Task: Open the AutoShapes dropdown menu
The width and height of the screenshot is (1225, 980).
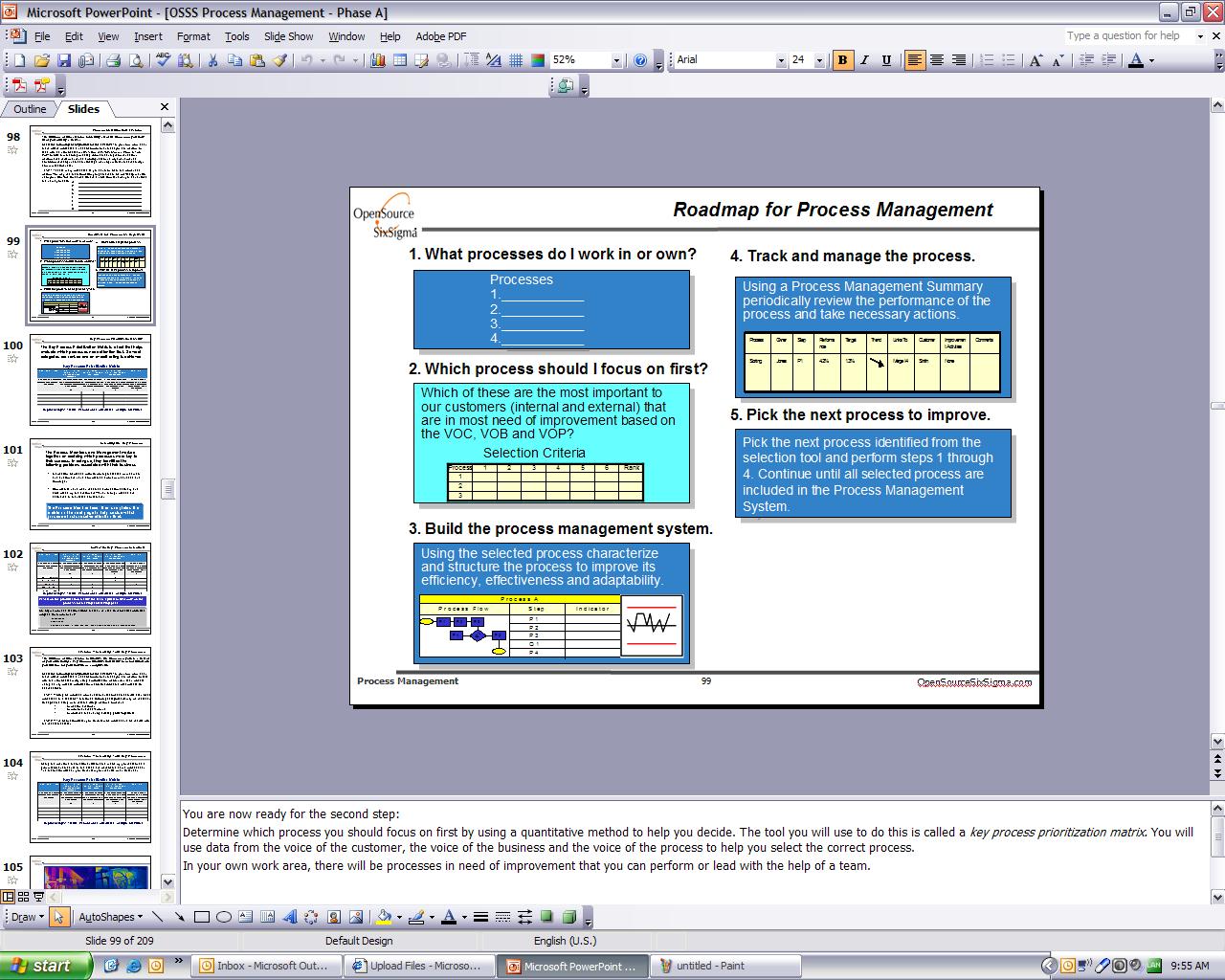Action: pyautogui.click(x=110, y=917)
